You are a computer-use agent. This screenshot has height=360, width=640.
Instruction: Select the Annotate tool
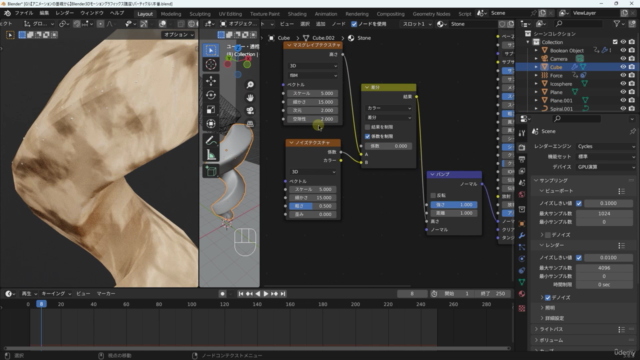click(211, 140)
